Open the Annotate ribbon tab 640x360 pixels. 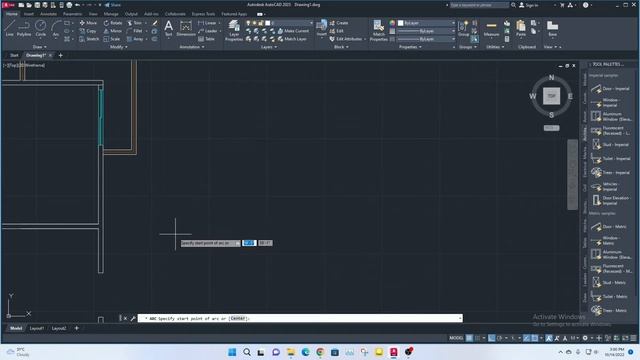point(48,14)
